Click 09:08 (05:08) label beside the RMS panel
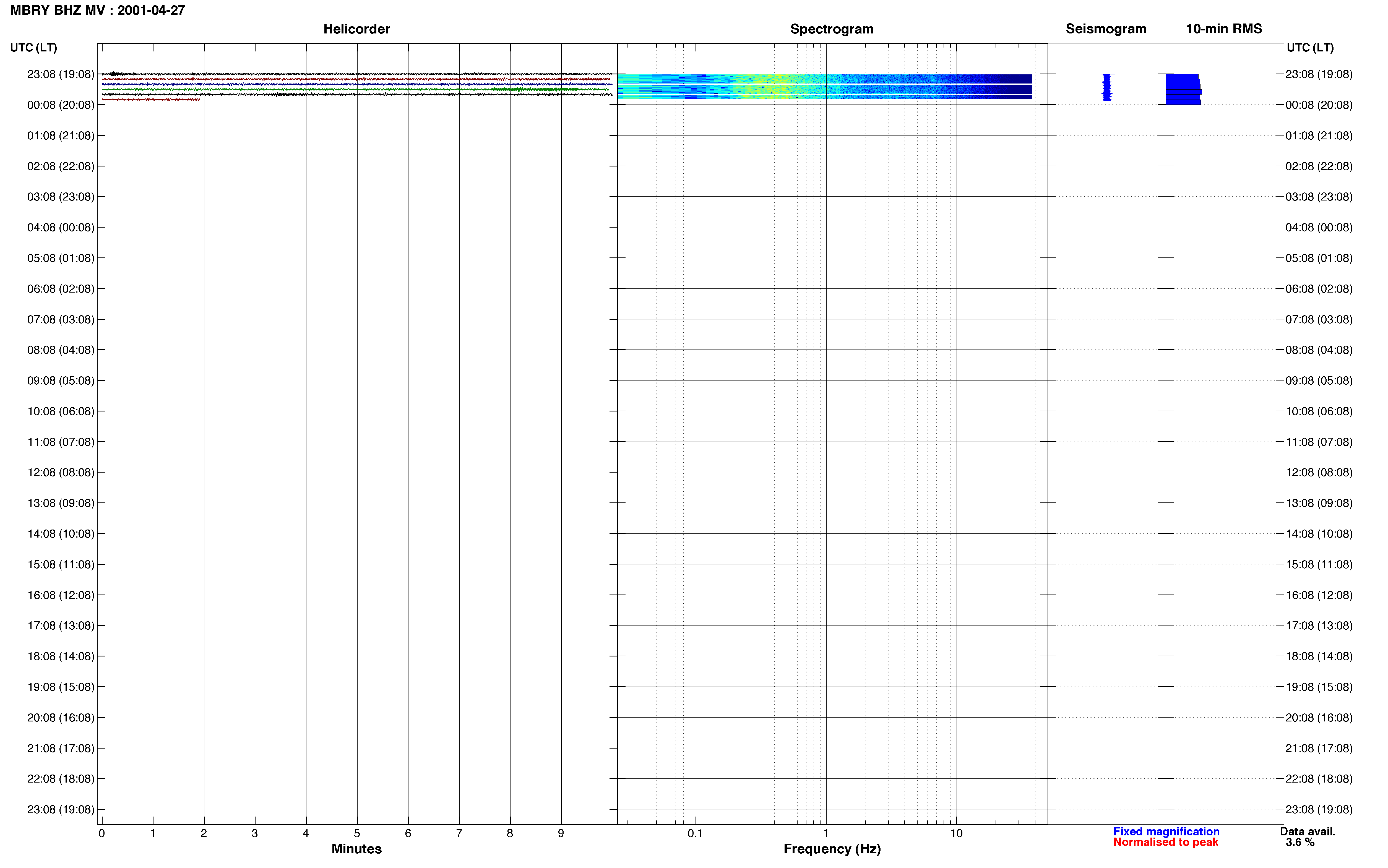 coord(1319,380)
